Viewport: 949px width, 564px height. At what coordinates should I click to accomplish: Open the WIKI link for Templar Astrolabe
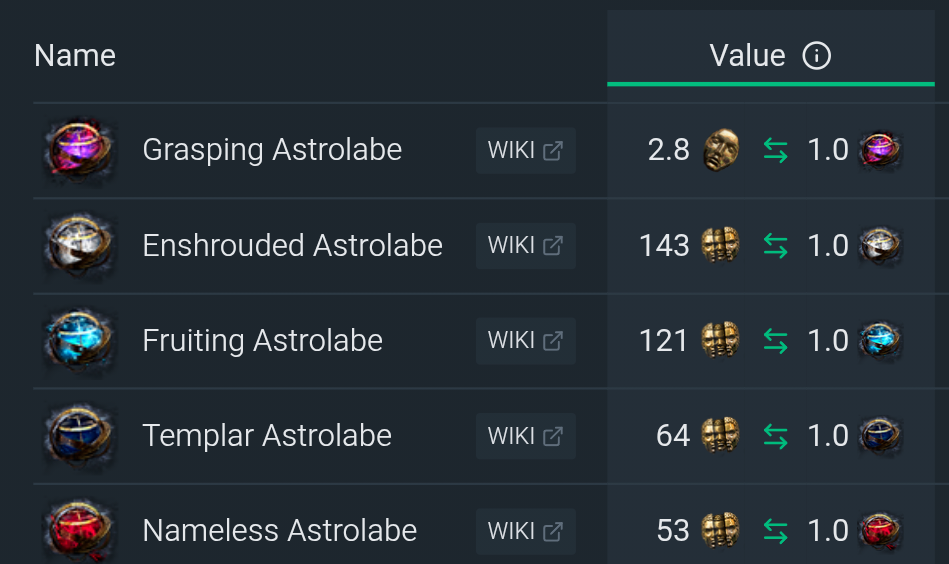[525, 436]
